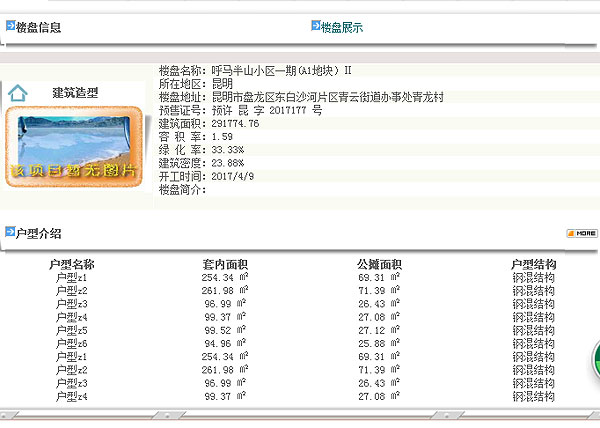Click the 所在地区: 昆明 line
This screenshot has width=600, height=428.
pos(196,84)
